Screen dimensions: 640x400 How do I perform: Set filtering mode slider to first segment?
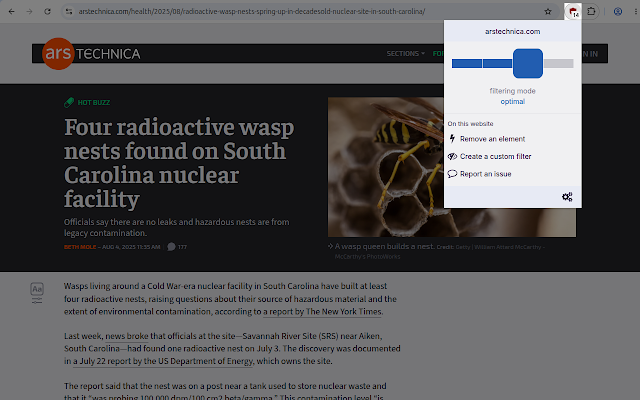pos(467,63)
